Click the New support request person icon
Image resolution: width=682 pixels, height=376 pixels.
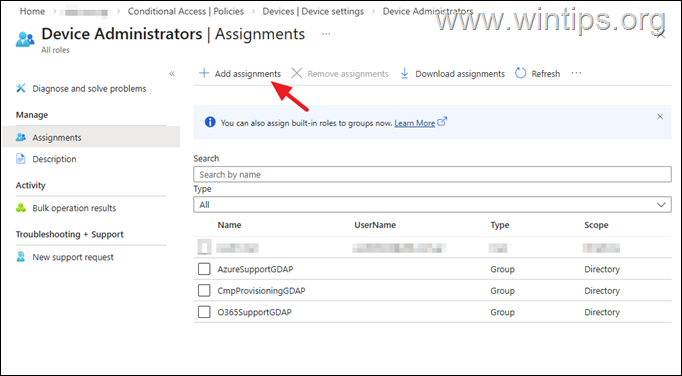coord(20,257)
